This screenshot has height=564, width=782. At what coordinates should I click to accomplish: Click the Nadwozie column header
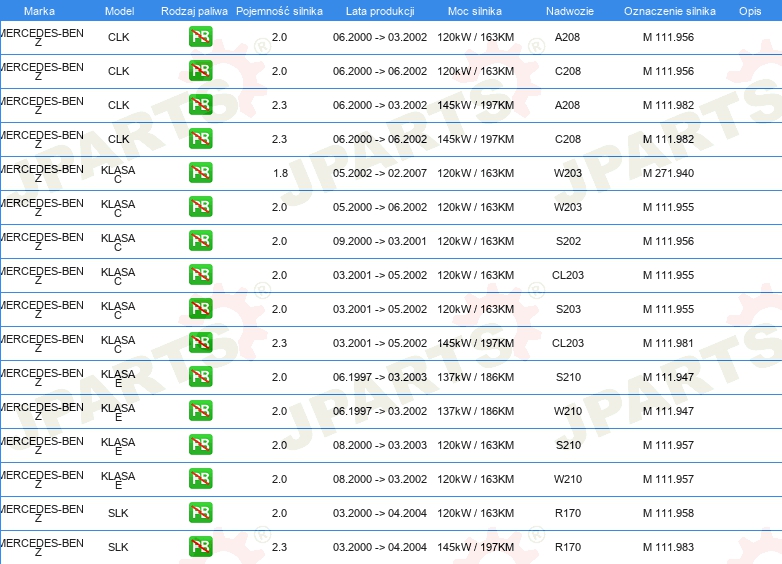point(570,11)
